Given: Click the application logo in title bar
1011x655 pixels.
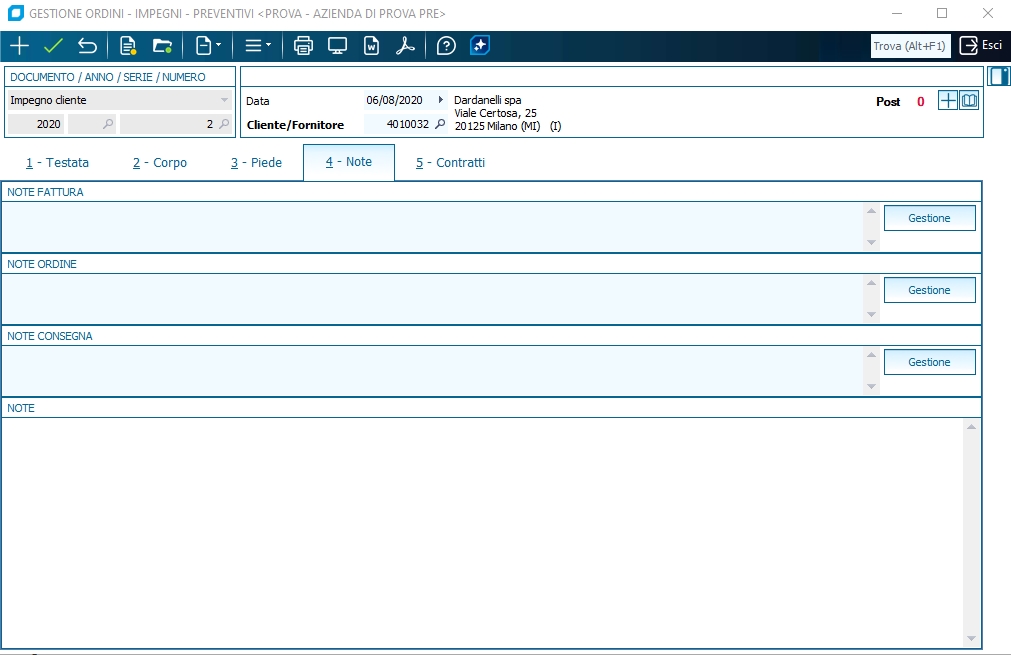Looking at the screenshot, I should click(15, 13).
